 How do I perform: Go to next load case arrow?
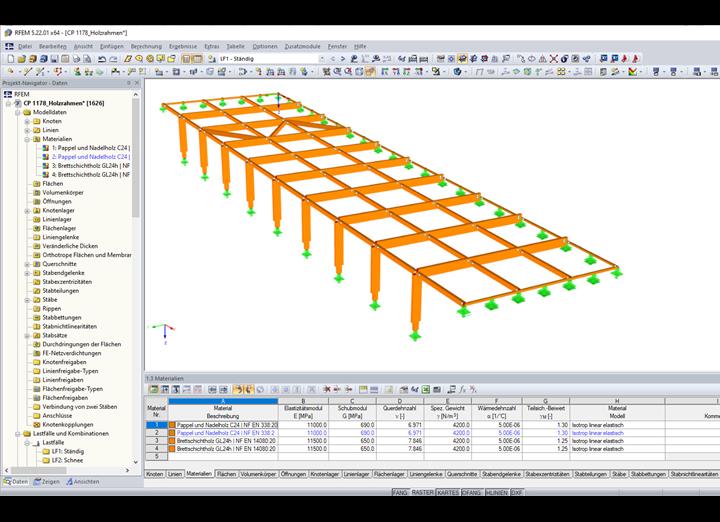(343, 59)
